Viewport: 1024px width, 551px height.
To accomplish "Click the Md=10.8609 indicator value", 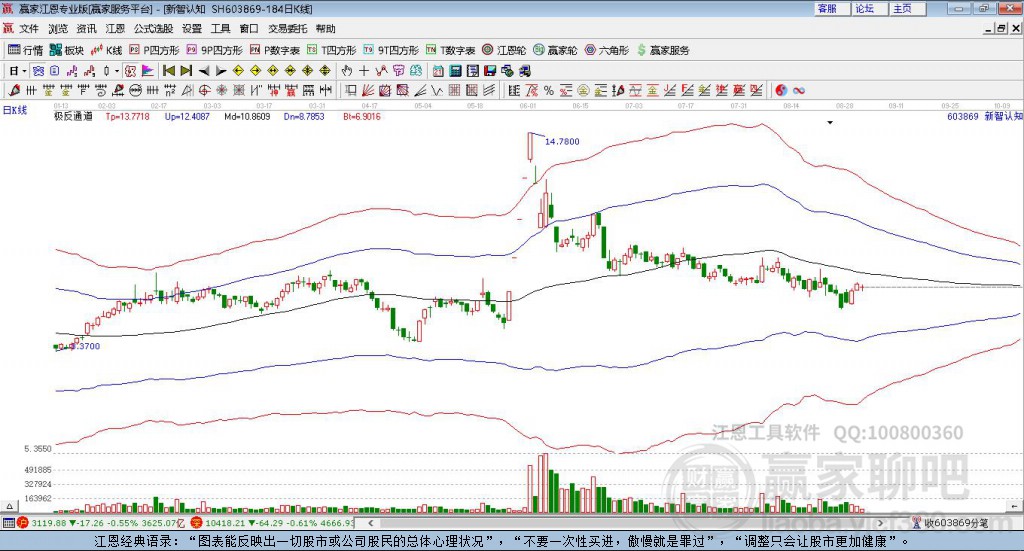I will click(247, 116).
